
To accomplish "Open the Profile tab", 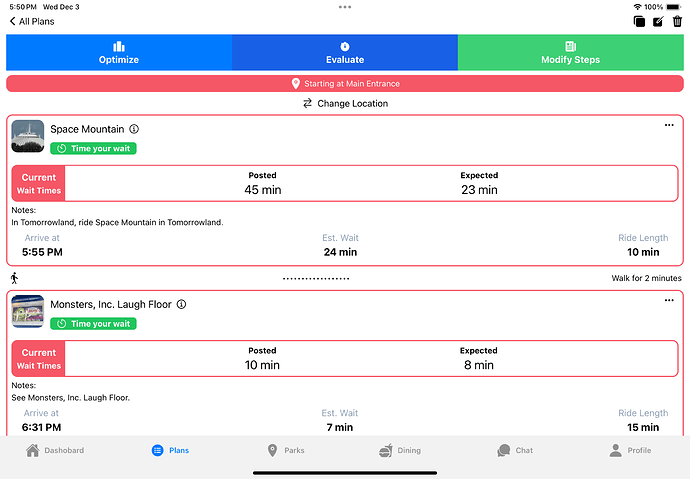I will [x=629, y=450].
